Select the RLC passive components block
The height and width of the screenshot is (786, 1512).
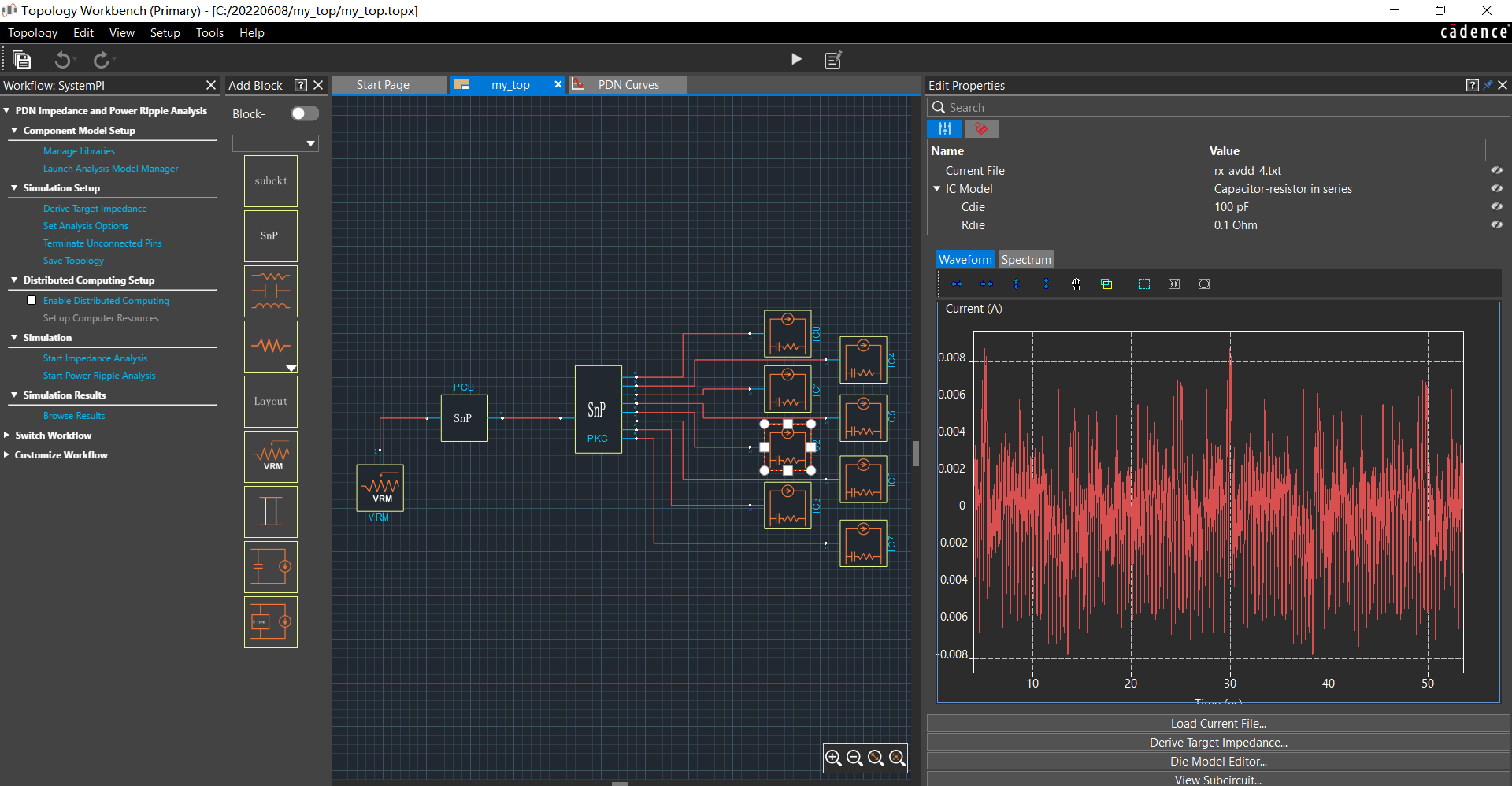pos(271,291)
